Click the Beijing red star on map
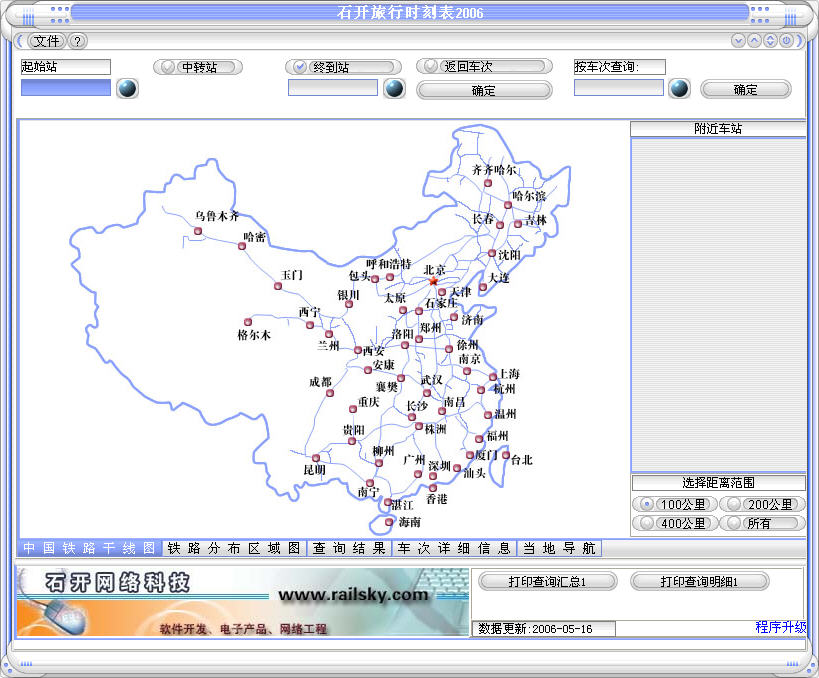819x678 pixels. pos(433,281)
